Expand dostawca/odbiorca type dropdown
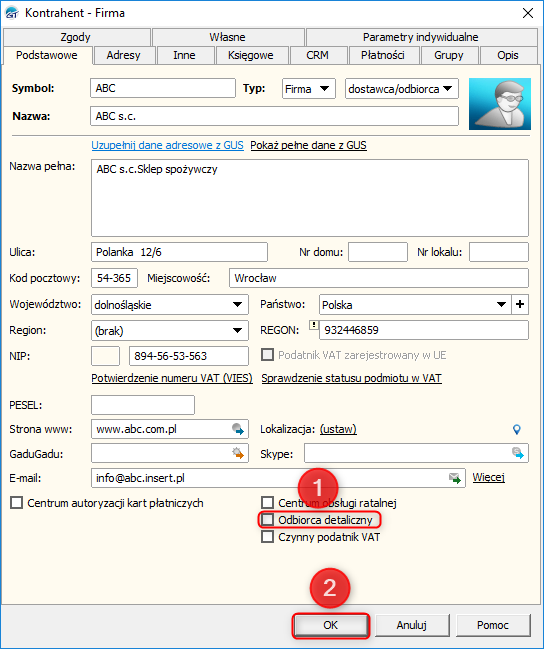Viewport: 544px width, 649px height. 402,89
